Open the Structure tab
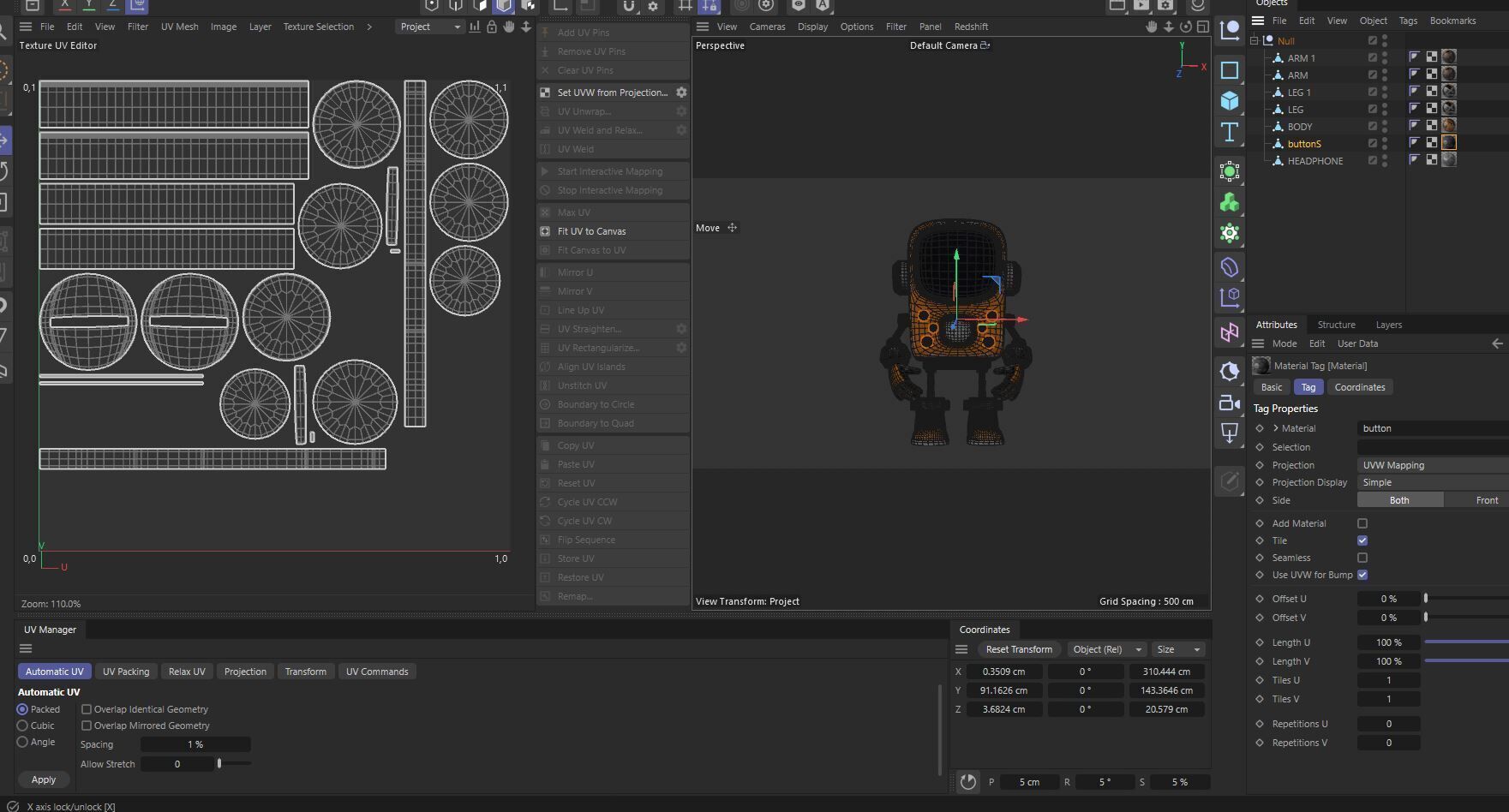 tap(1336, 325)
